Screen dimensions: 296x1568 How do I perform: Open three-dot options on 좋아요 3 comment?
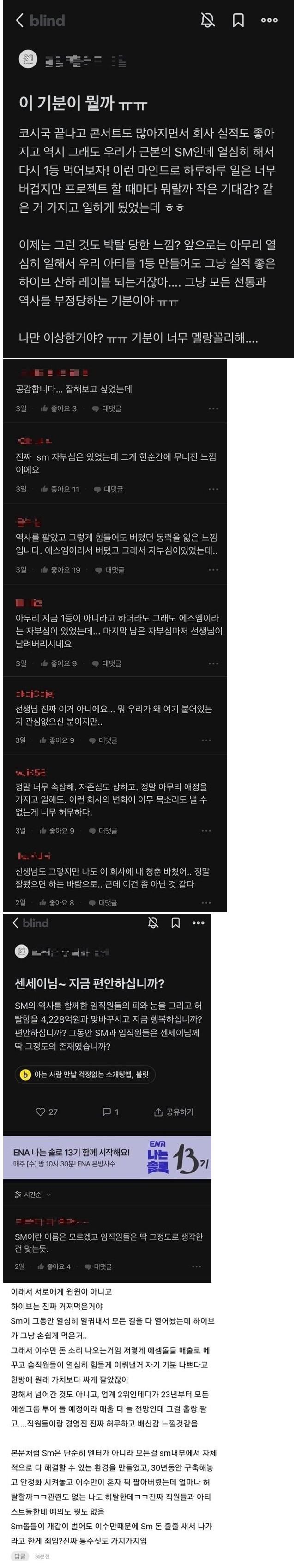(213, 408)
